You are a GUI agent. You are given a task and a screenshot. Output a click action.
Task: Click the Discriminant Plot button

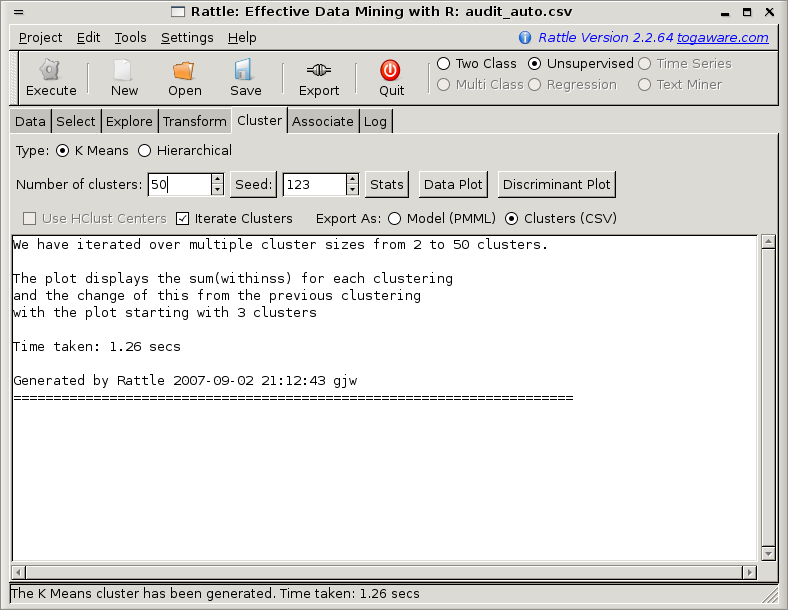tap(556, 184)
